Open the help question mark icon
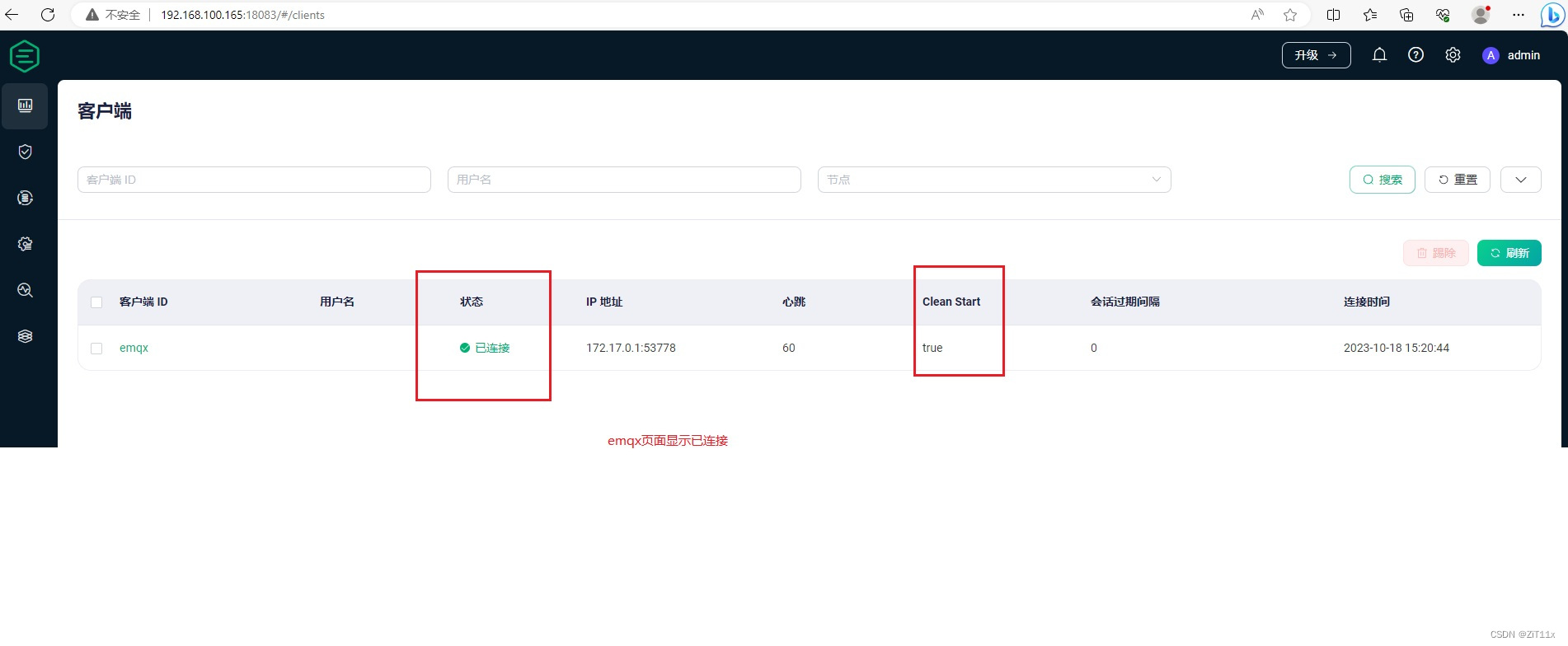The image size is (1568, 646). [x=1415, y=55]
